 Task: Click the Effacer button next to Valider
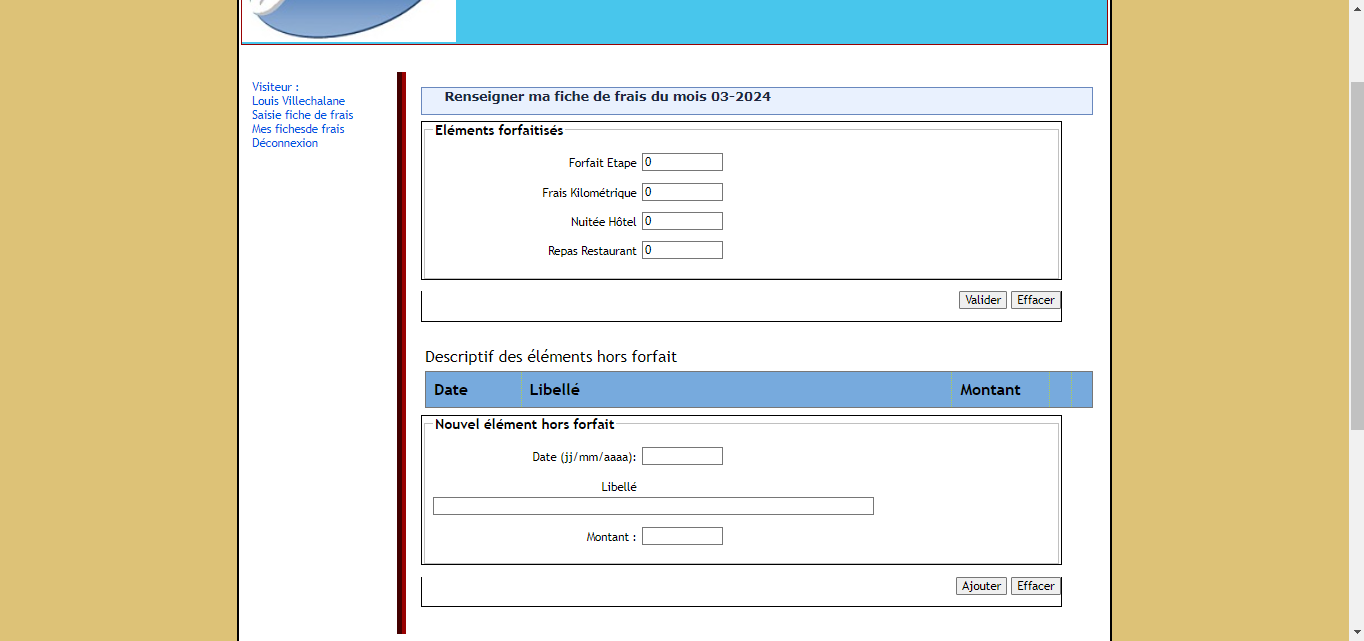(1035, 300)
